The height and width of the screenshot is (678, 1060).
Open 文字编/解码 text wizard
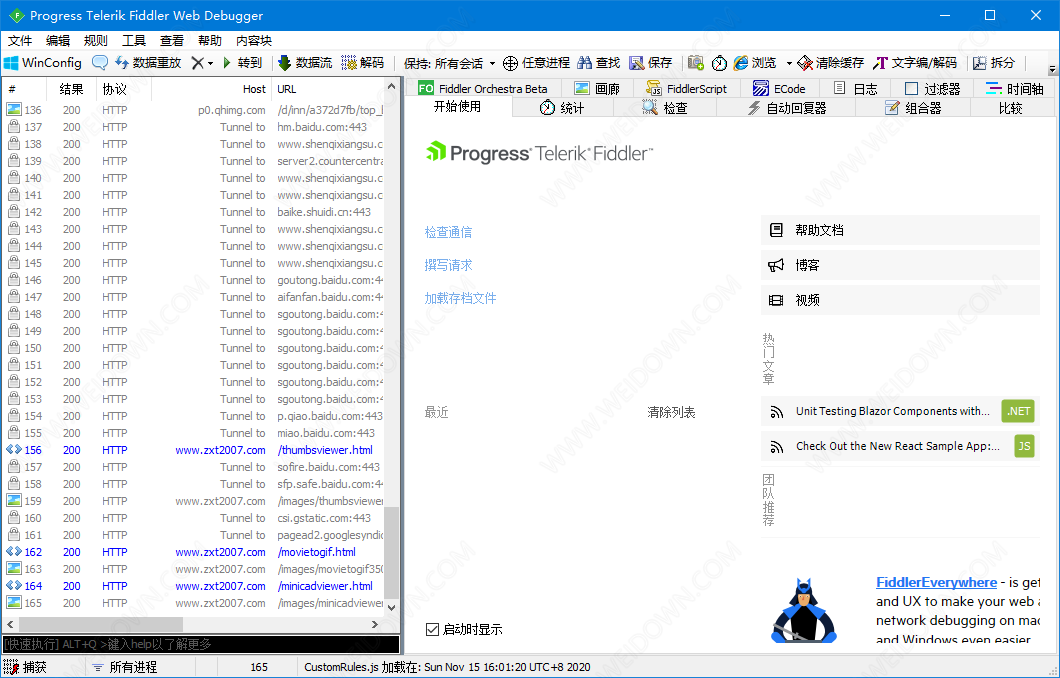(915, 63)
